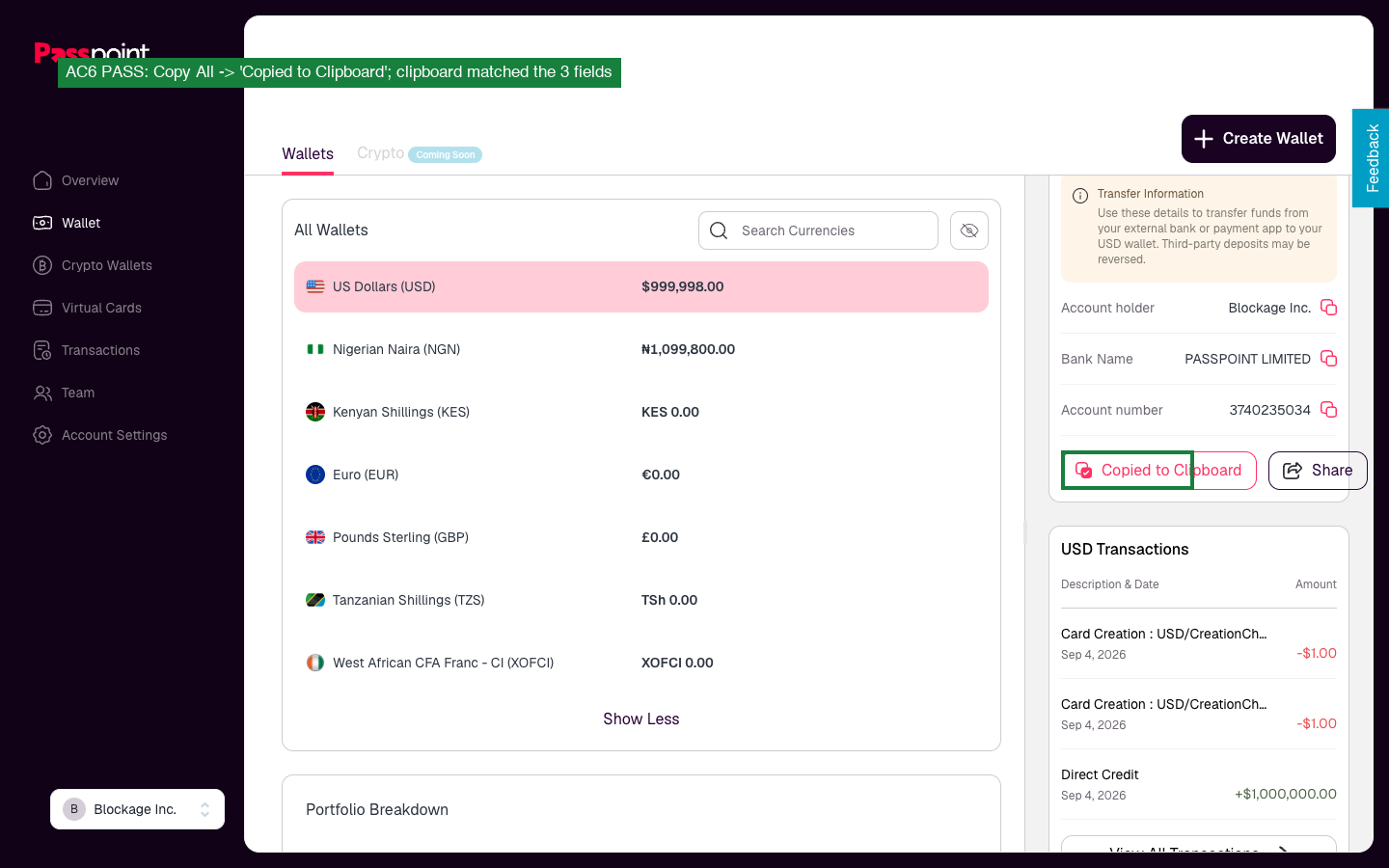The width and height of the screenshot is (1389, 868).
Task: Share the transfer details
Action: point(1318,471)
